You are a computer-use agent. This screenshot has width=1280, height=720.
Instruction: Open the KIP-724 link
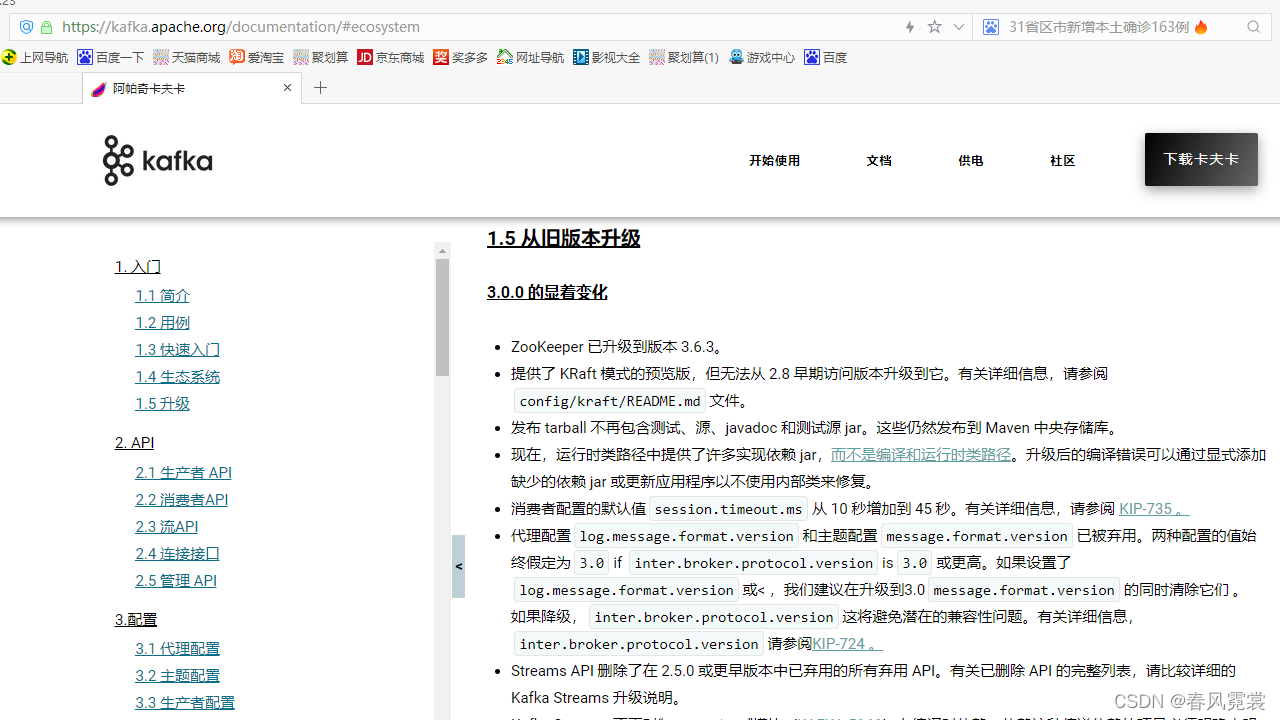(847, 643)
